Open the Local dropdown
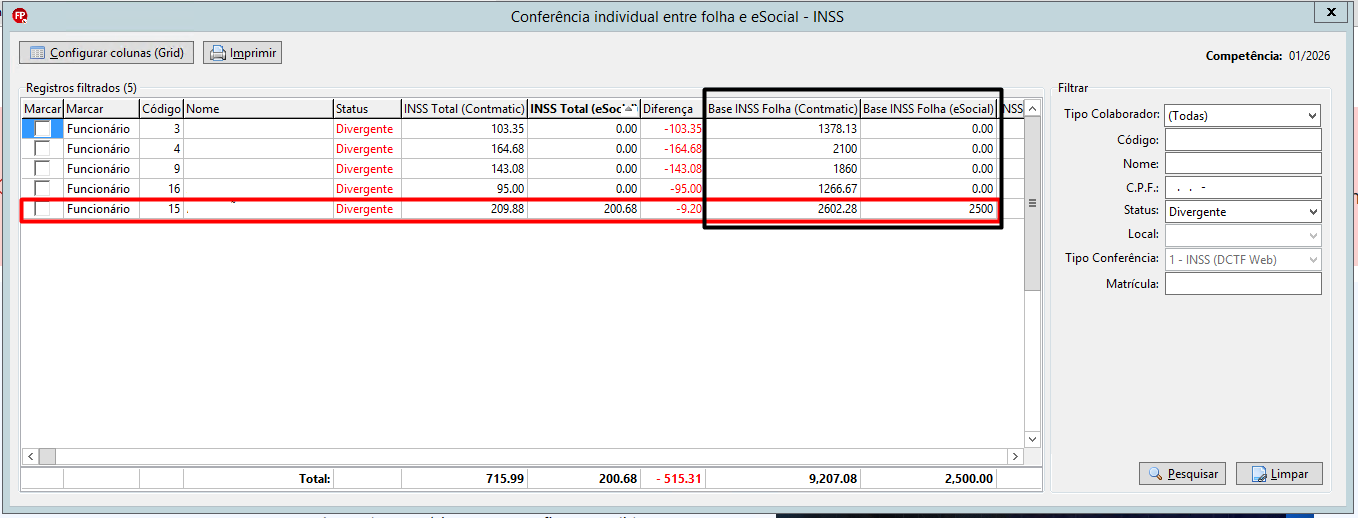The width and height of the screenshot is (1358, 518). (1312, 236)
